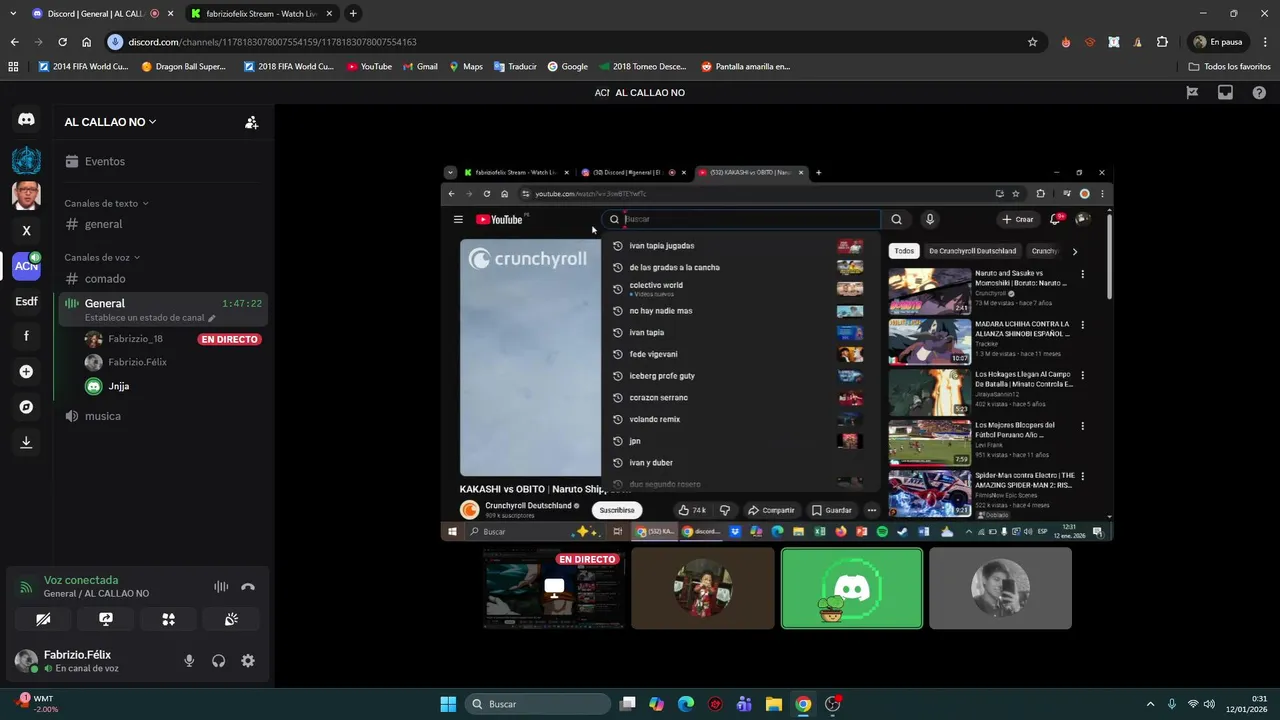The height and width of the screenshot is (720, 1280).
Task: Open the Chrome apps grid icon
Action: [x=13, y=66]
